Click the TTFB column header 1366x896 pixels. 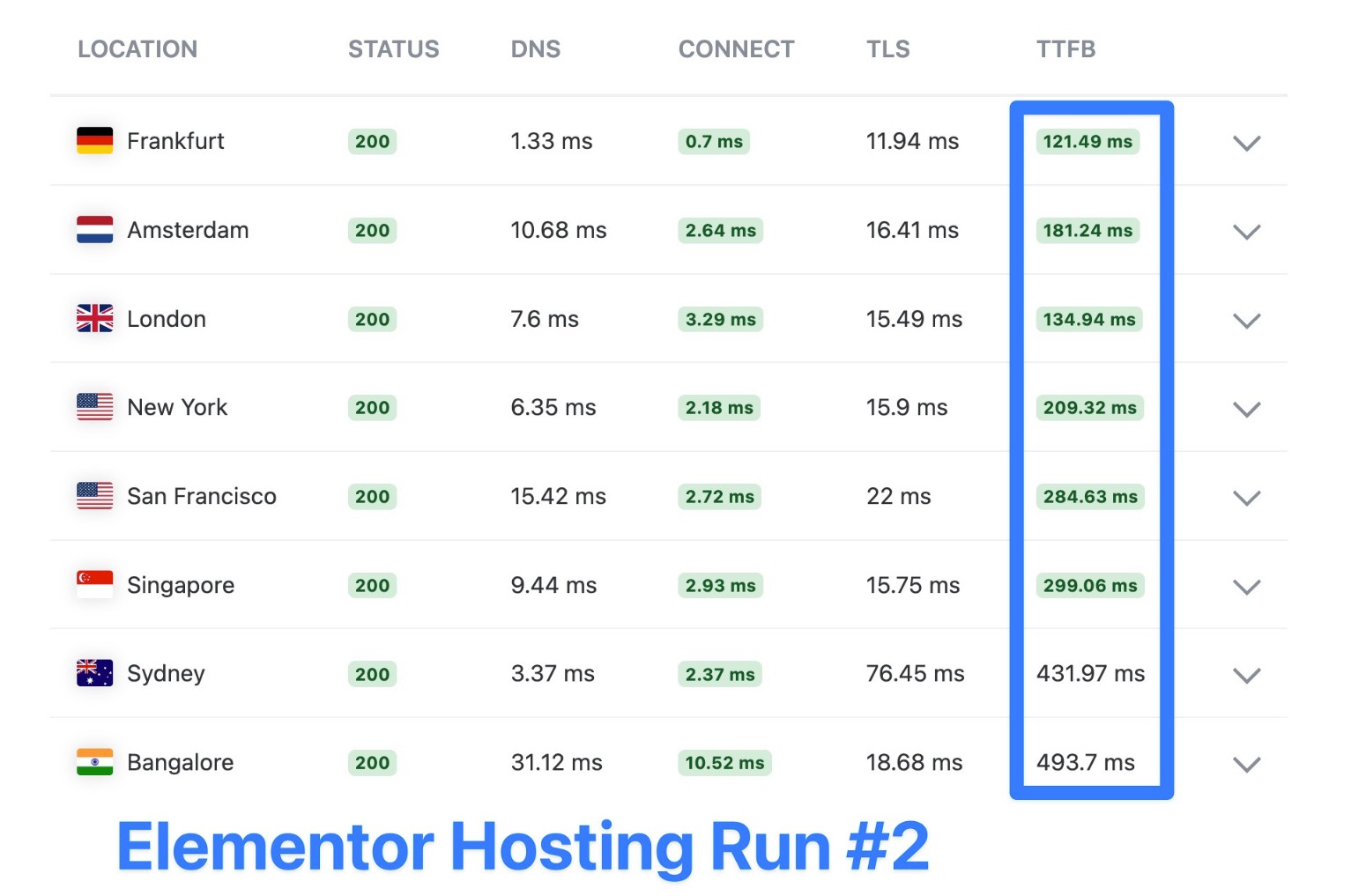(x=1065, y=49)
